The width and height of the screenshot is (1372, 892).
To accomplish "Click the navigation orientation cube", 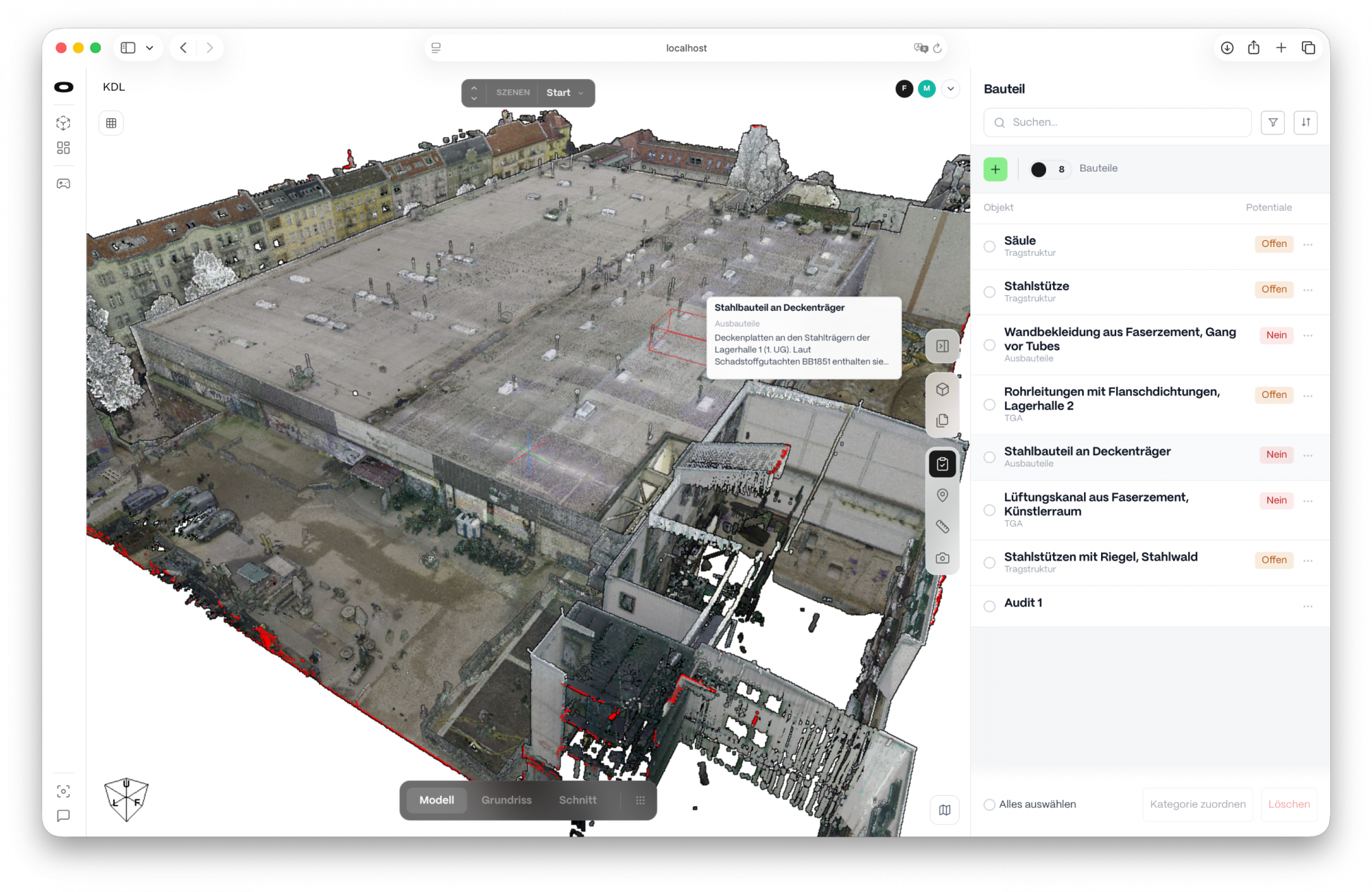I will (x=126, y=799).
